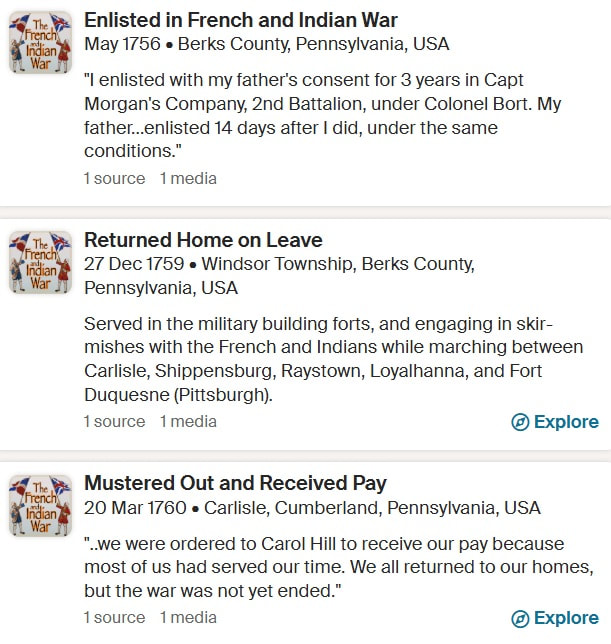The image size is (611, 644).
Task: Open Explore for Mustered Out and Received Pay
Action: point(555,619)
